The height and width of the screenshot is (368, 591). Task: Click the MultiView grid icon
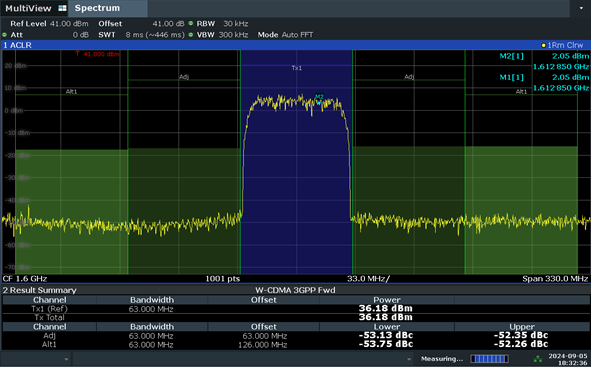click(x=63, y=8)
